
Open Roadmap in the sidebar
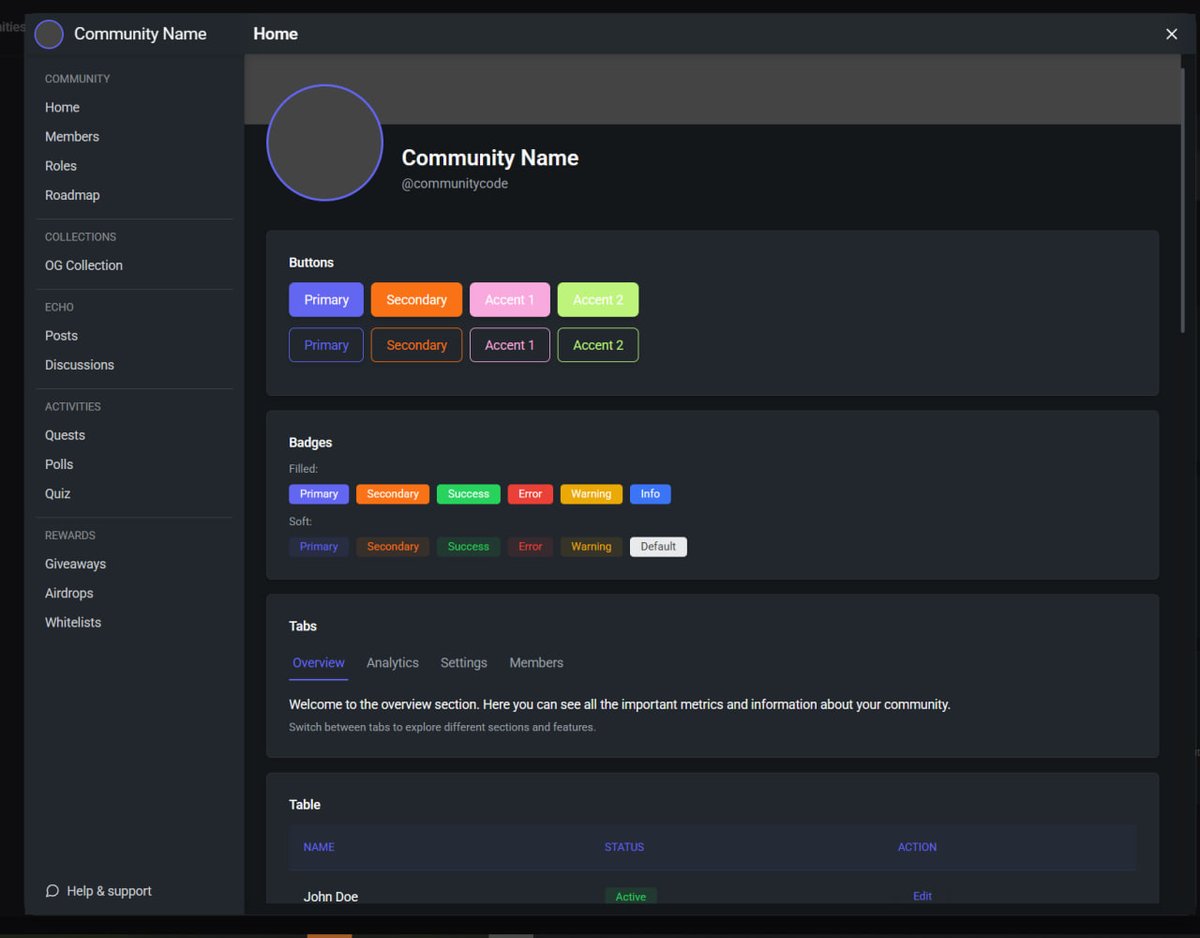pyautogui.click(x=72, y=195)
